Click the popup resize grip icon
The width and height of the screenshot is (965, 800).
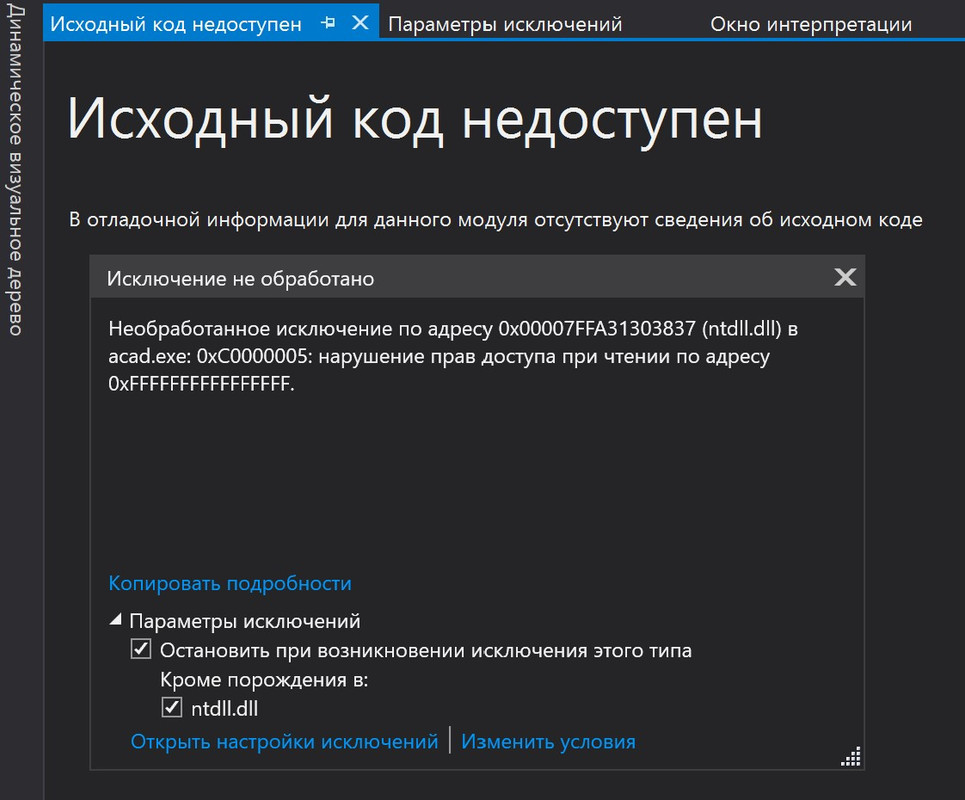point(851,756)
